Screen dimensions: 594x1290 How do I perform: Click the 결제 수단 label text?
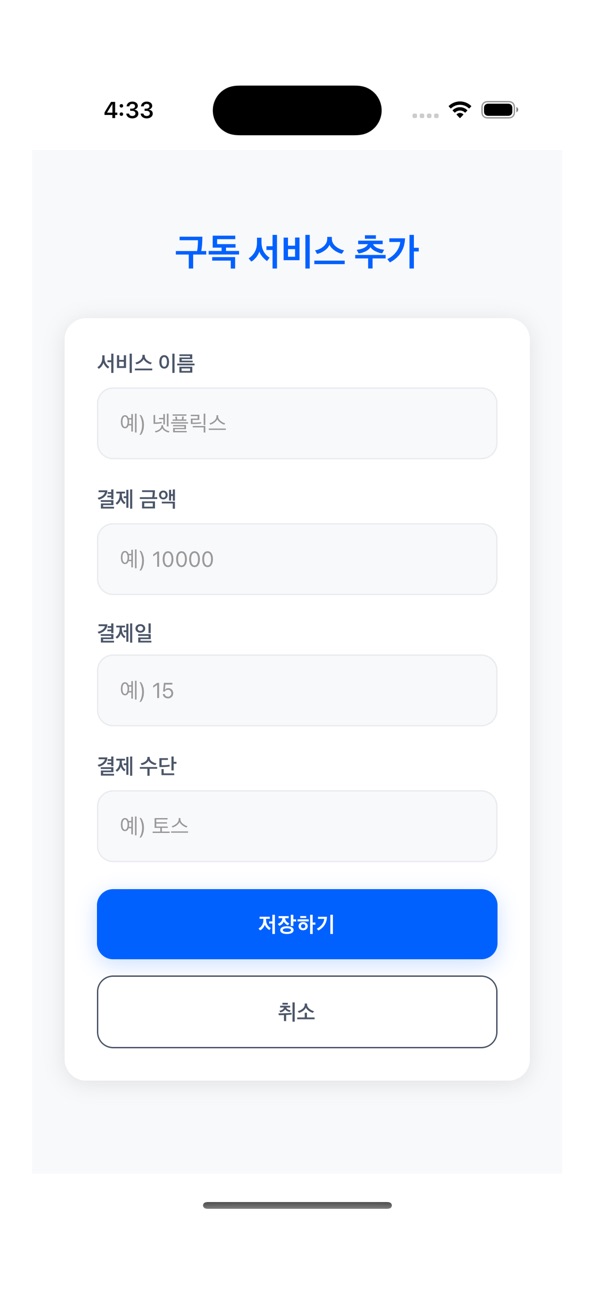[x=137, y=766]
